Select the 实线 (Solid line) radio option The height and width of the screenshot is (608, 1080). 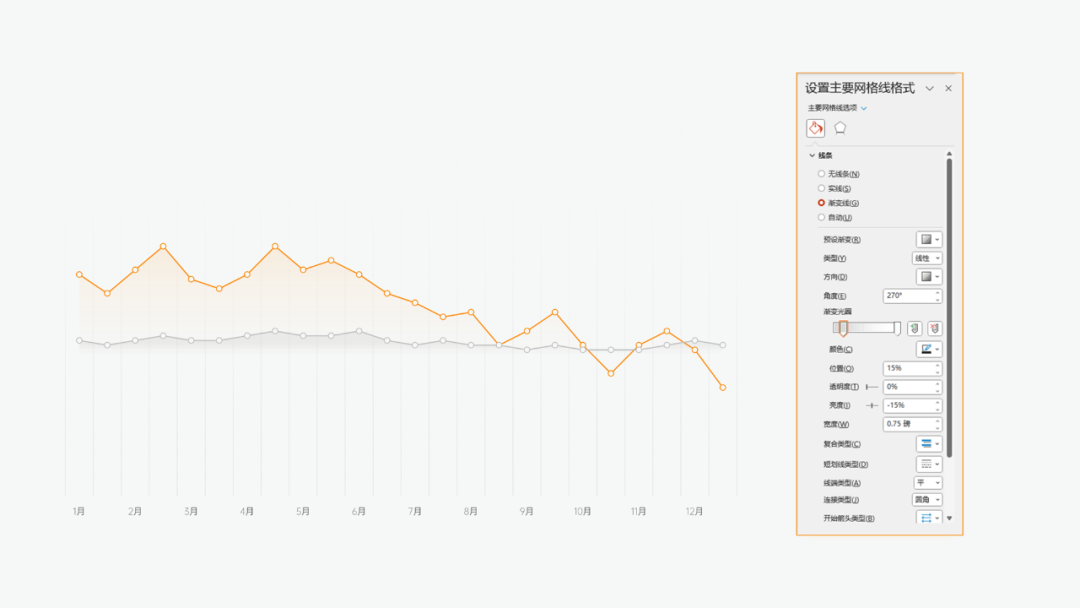click(822, 188)
